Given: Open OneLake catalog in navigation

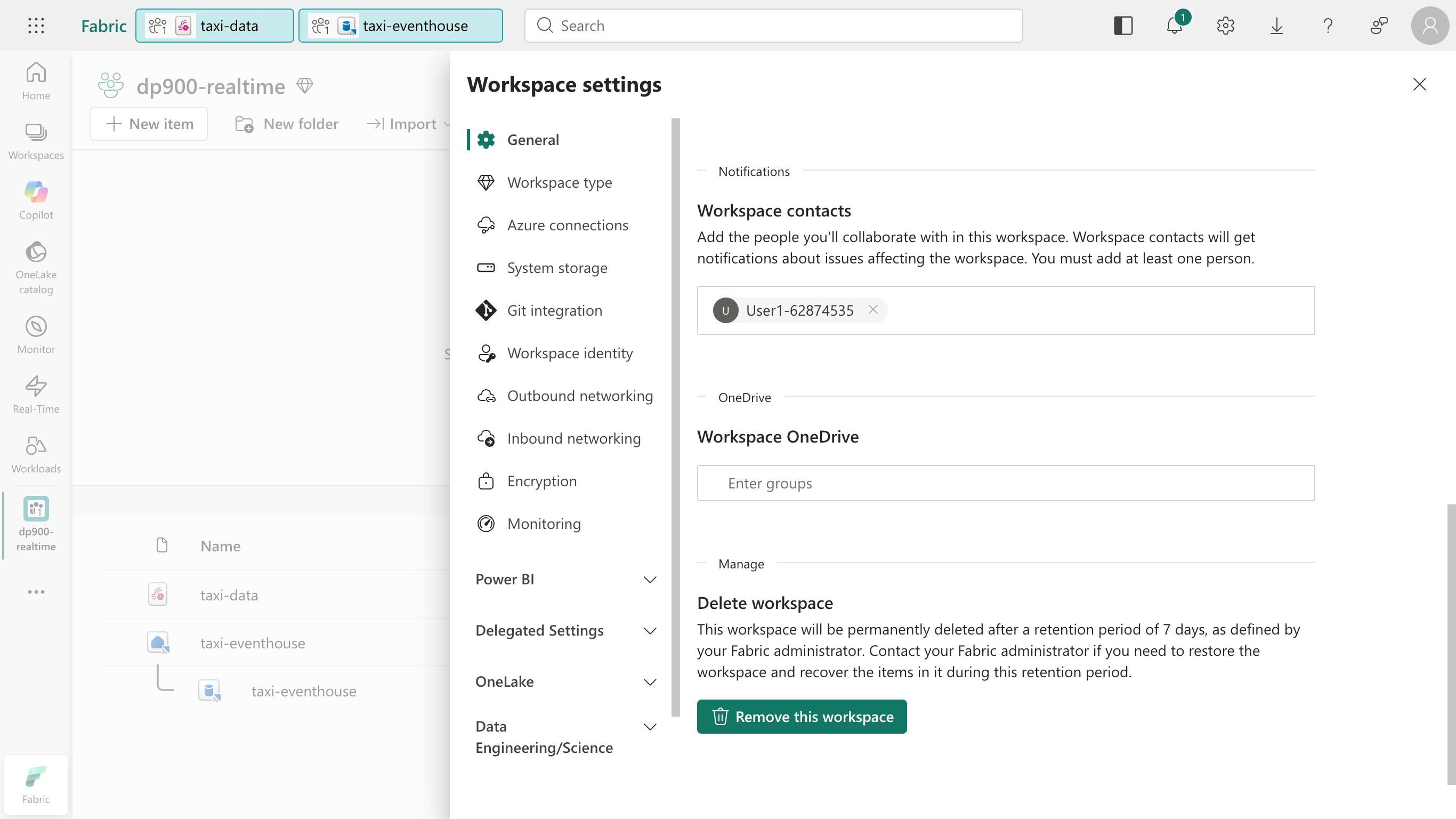Looking at the screenshot, I should [36, 268].
